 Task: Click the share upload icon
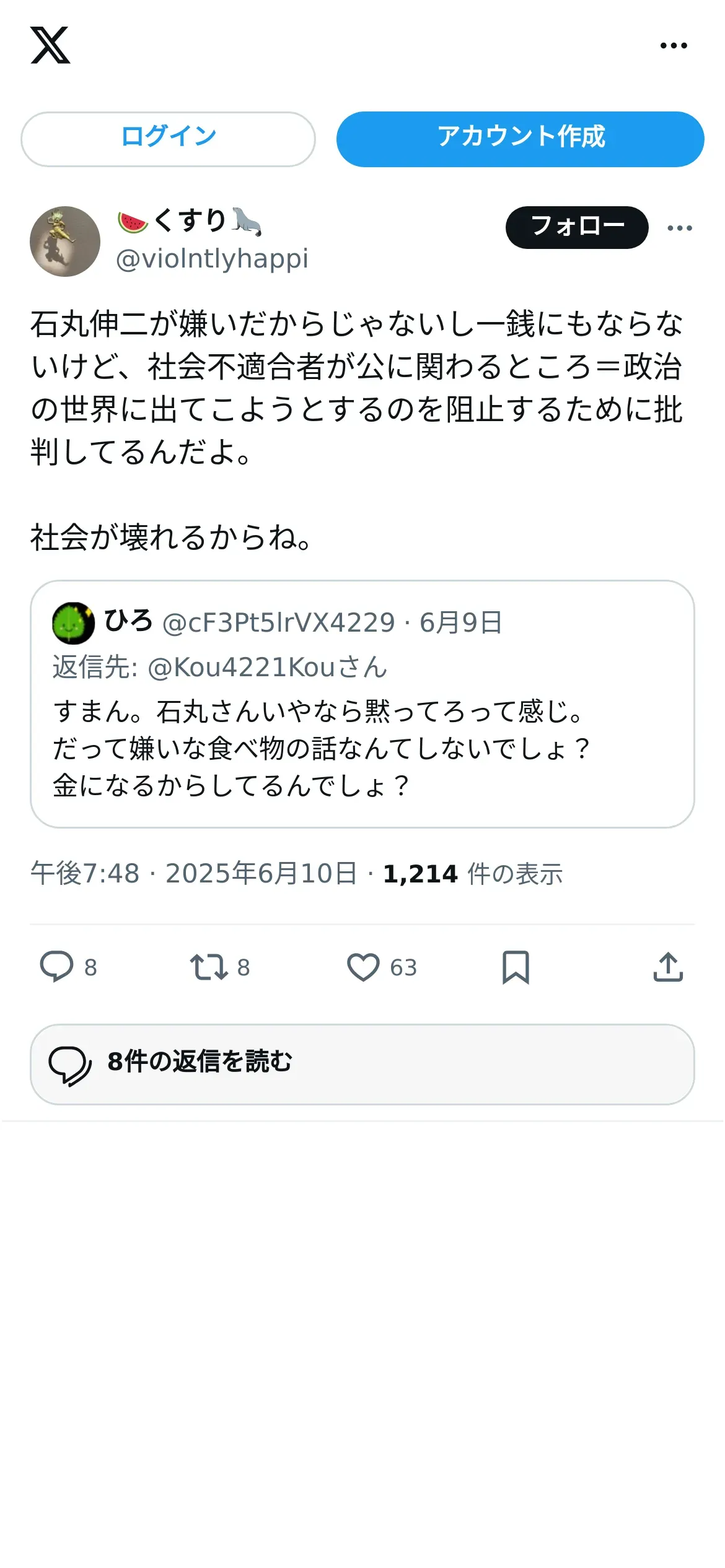[x=668, y=967]
